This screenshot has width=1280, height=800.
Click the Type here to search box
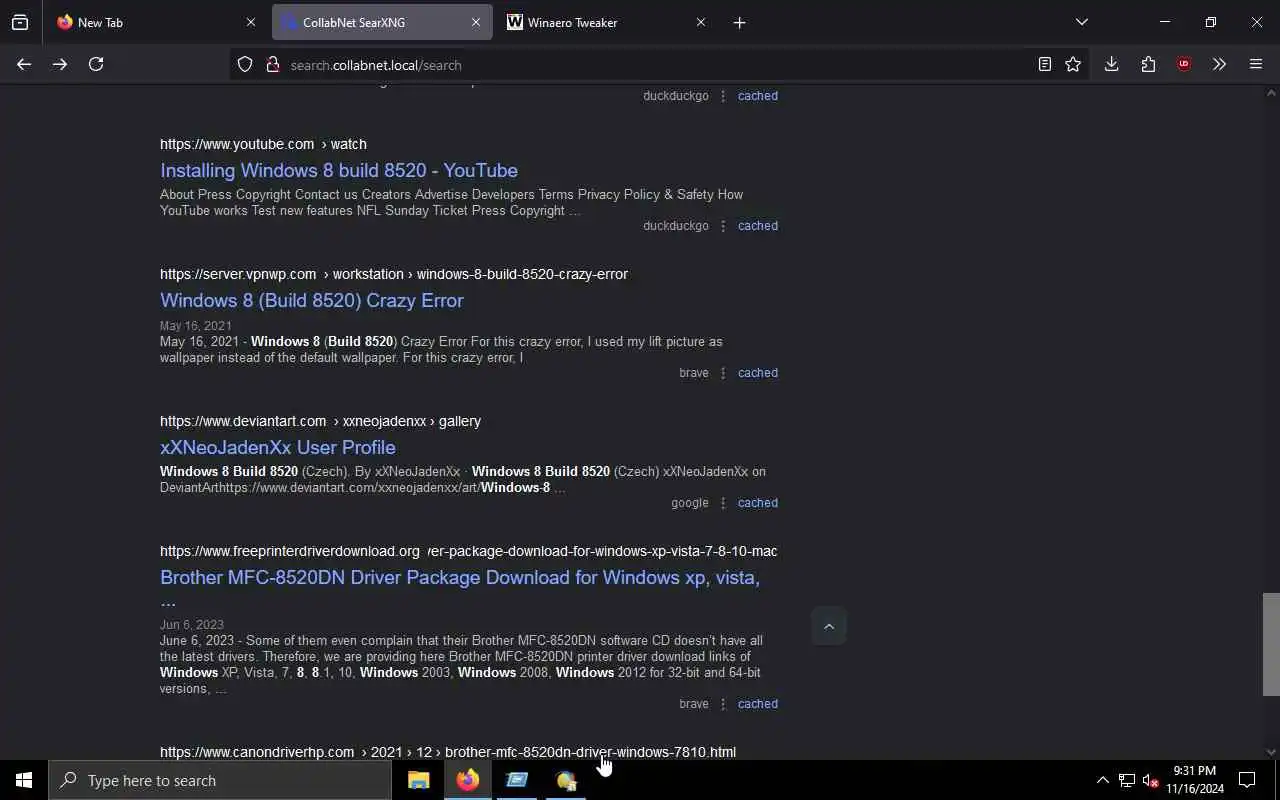(x=220, y=780)
